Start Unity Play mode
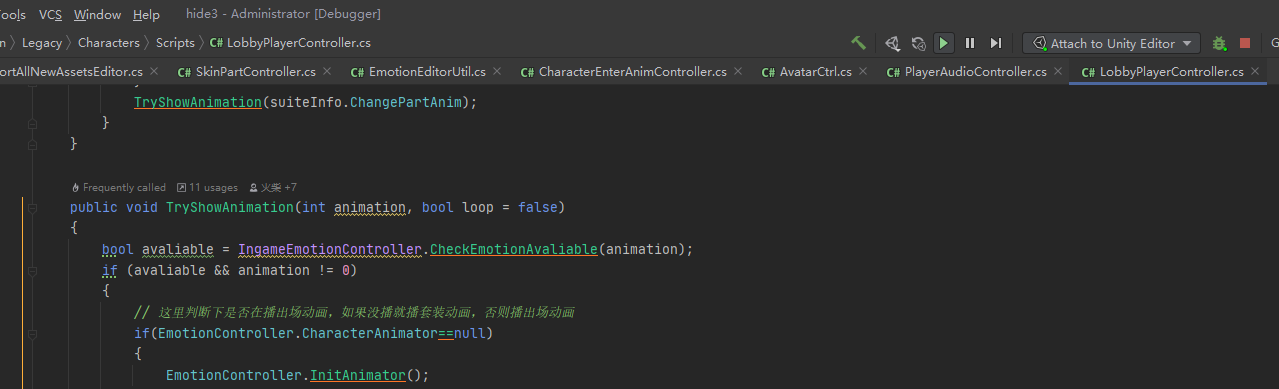The height and width of the screenshot is (389, 1279). click(943, 43)
